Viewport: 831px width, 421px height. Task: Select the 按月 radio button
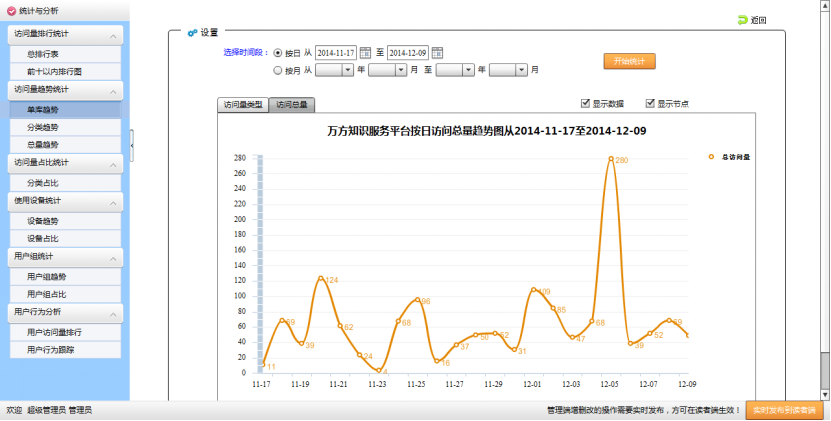tap(278, 70)
